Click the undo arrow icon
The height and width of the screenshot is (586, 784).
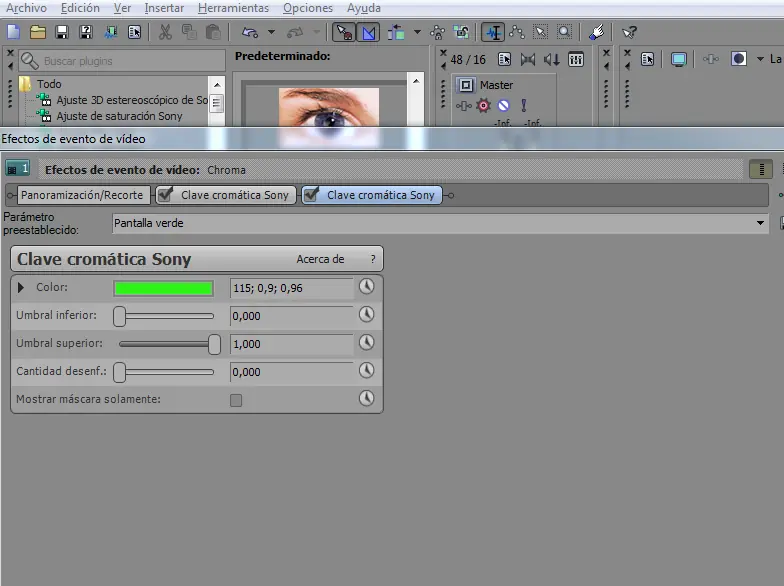[x=249, y=32]
